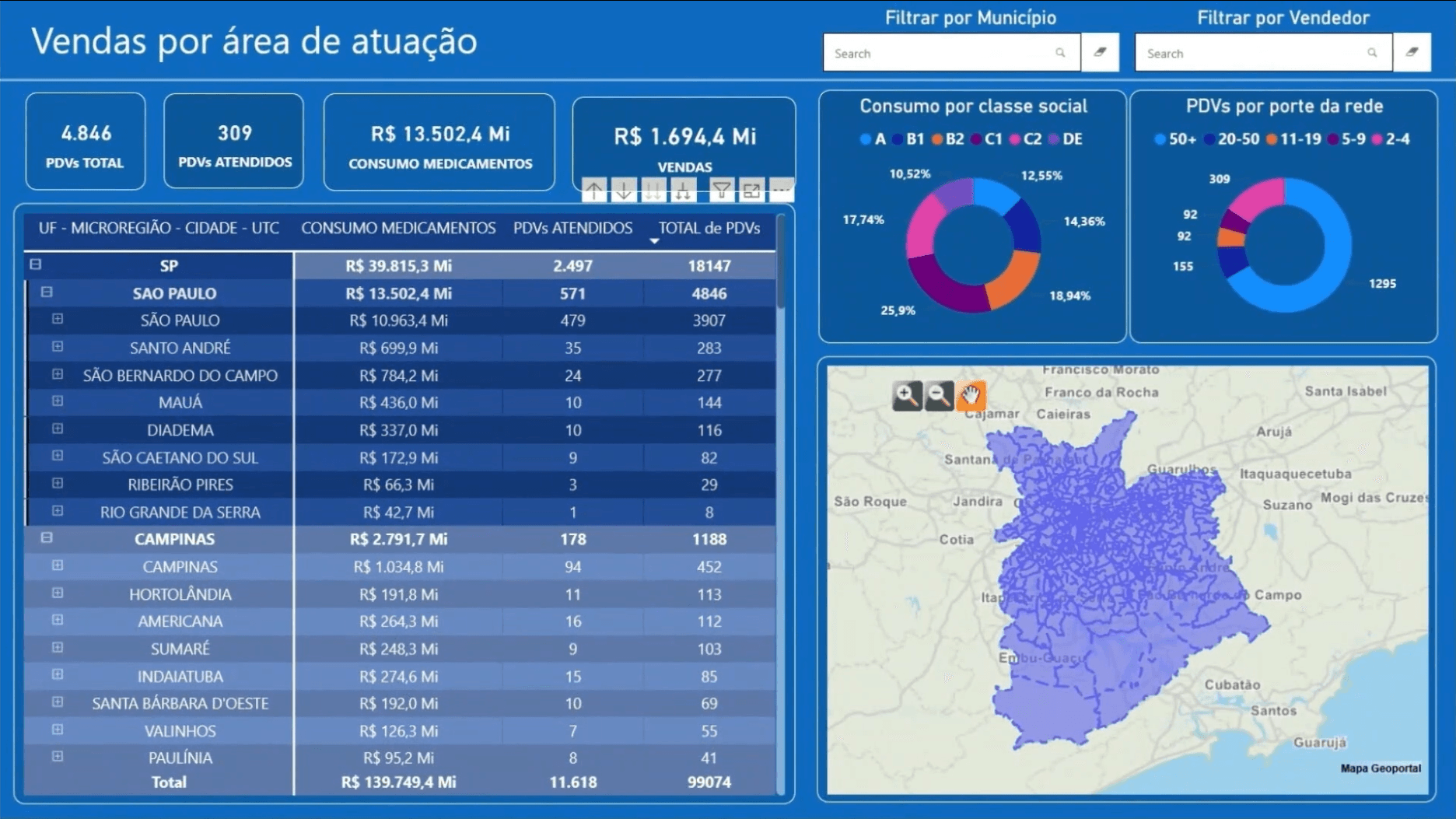Expand the SANTO ANDRÉ city row

[x=58, y=347]
